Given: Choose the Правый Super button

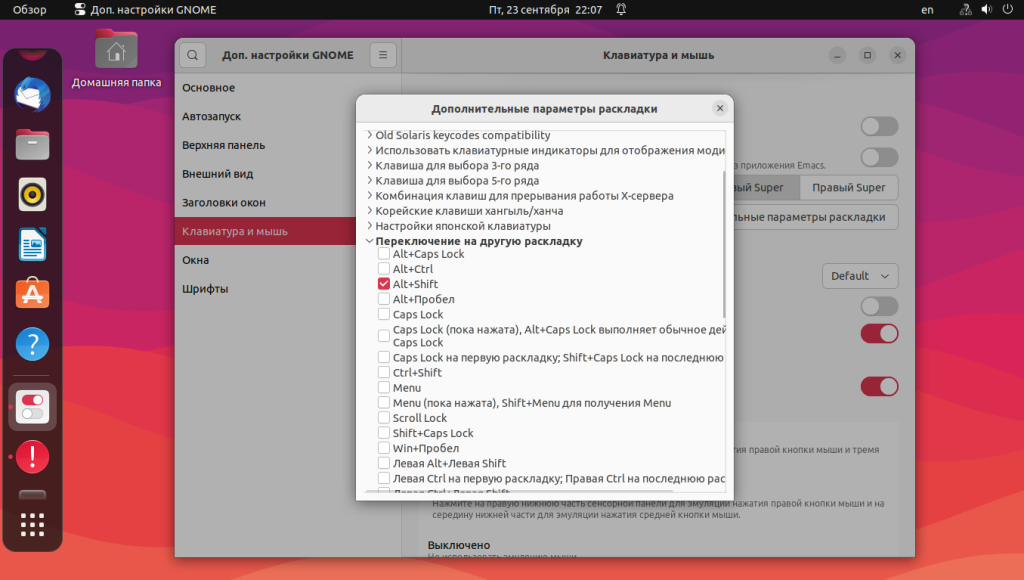Looking at the screenshot, I should 848,187.
